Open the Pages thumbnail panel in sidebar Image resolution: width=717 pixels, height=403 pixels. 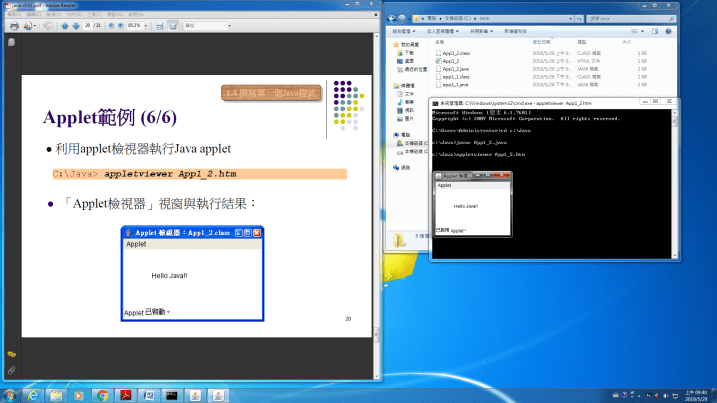[x=11, y=43]
